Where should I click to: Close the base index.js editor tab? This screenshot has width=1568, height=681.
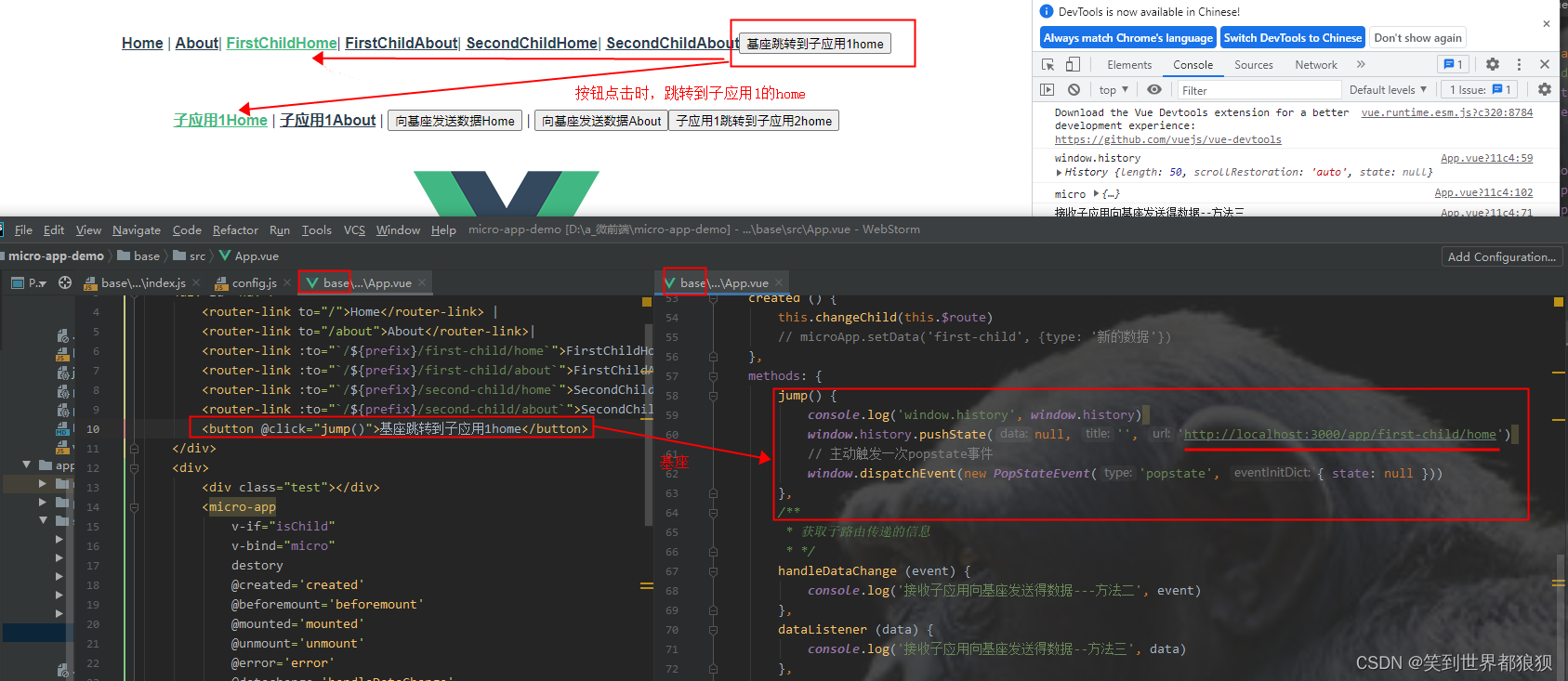click(196, 283)
